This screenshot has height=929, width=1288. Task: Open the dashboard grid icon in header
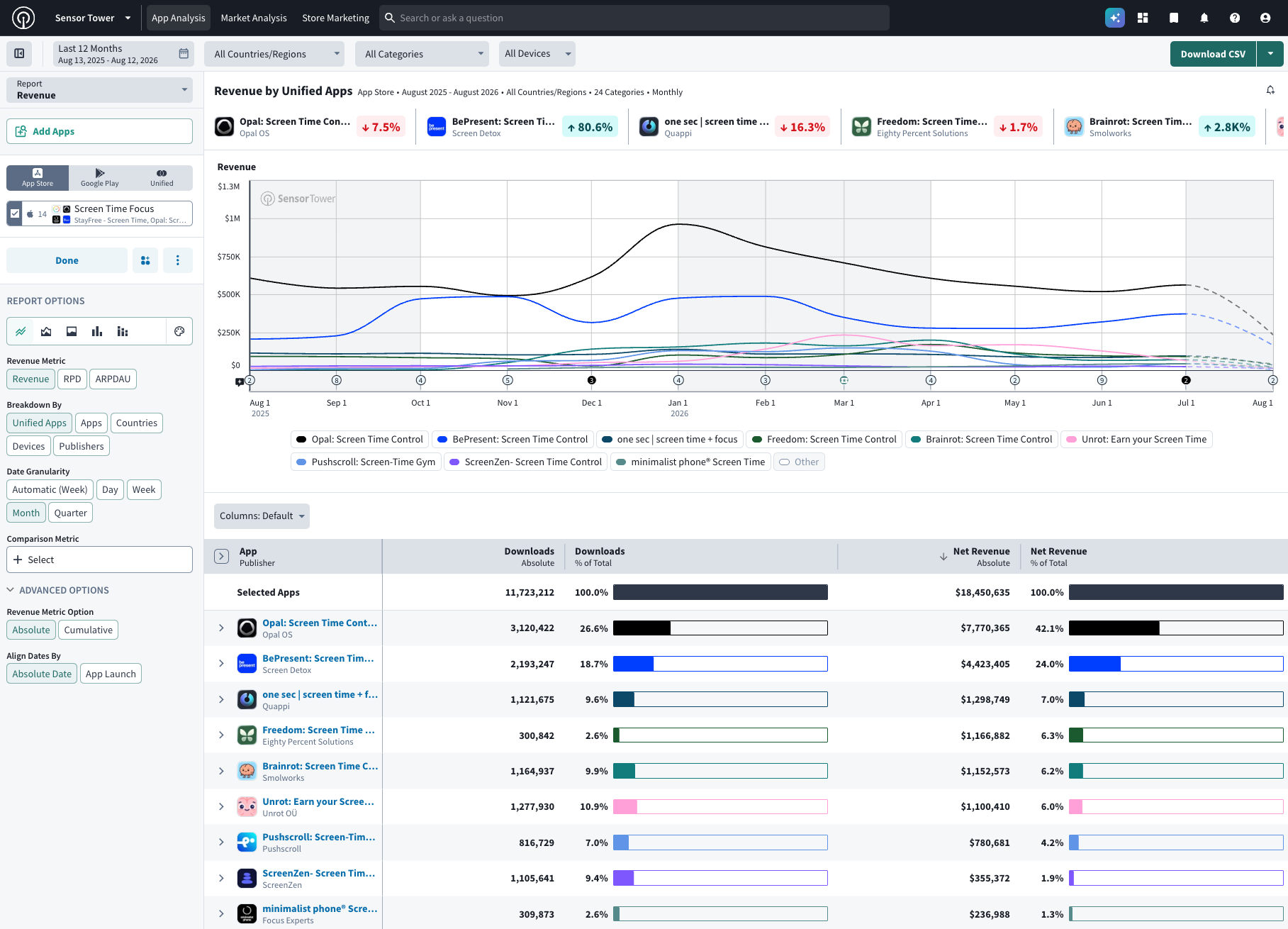pos(1143,18)
